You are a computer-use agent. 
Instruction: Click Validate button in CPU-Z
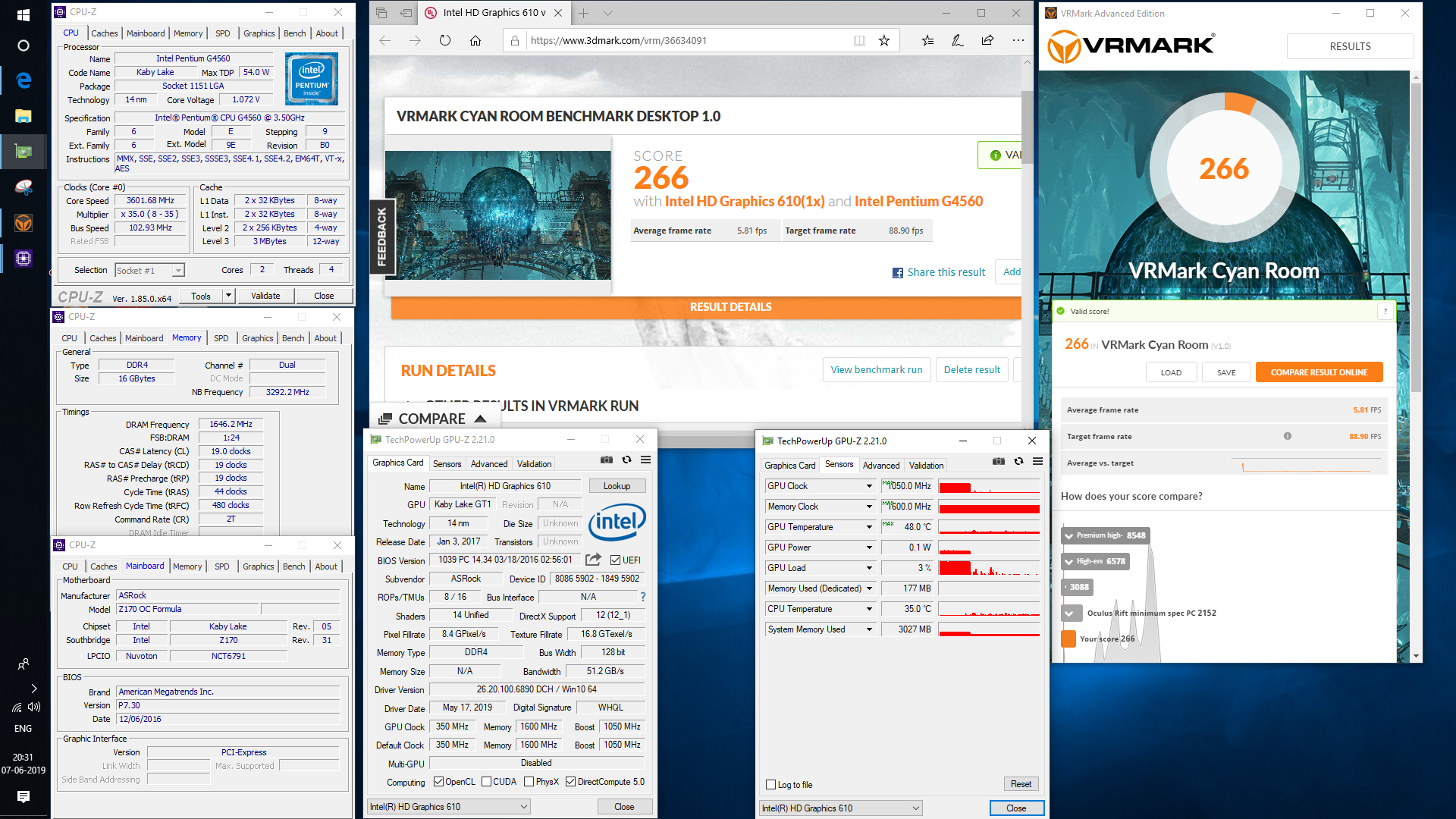tap(265, 296)
